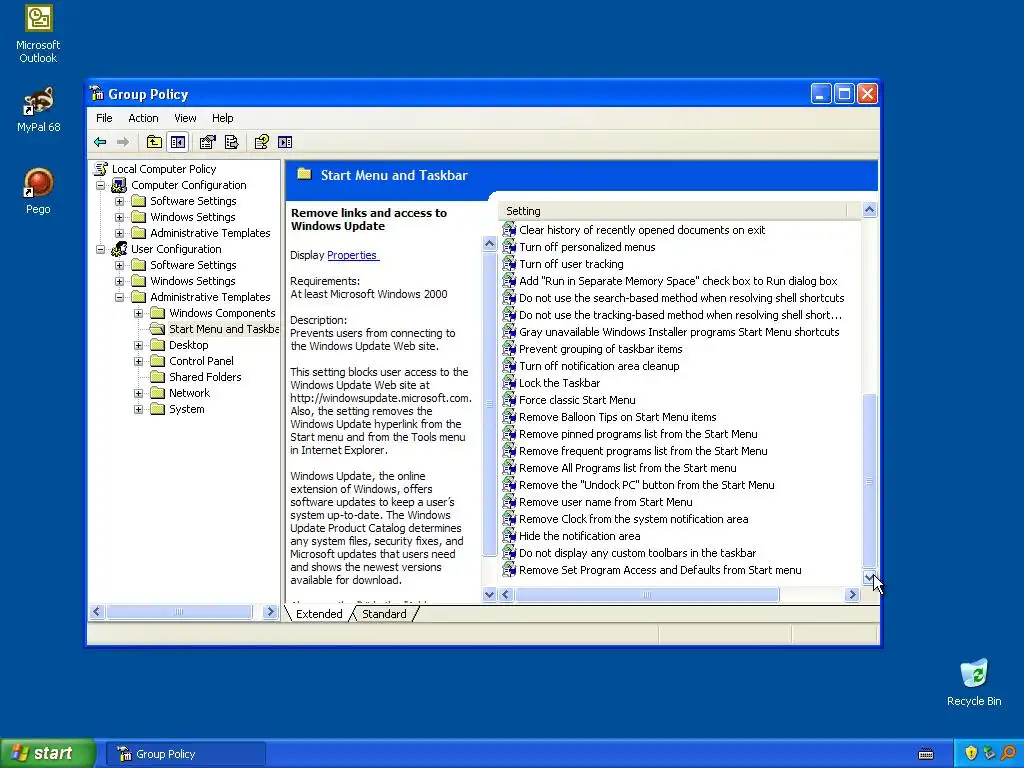Click the yellow security shield tray icon
Screen dimensions: 1024x768
pyautogui.click(x=971, y=753)
